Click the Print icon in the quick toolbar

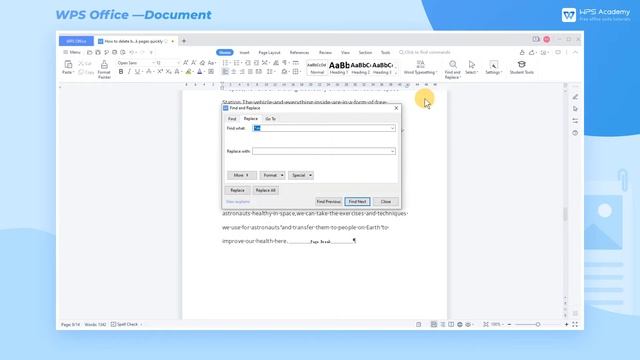tap(114, 52)
